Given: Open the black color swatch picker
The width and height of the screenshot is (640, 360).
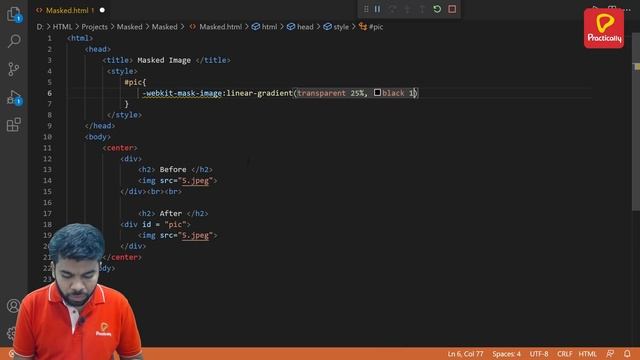Looking at the screenshot, I should coord(377,93).
